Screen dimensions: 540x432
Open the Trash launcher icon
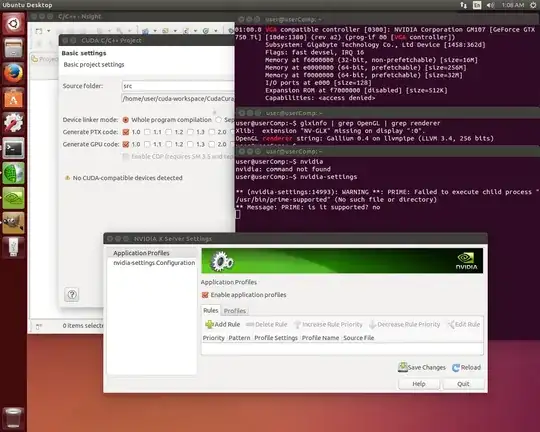click(13, 418)
